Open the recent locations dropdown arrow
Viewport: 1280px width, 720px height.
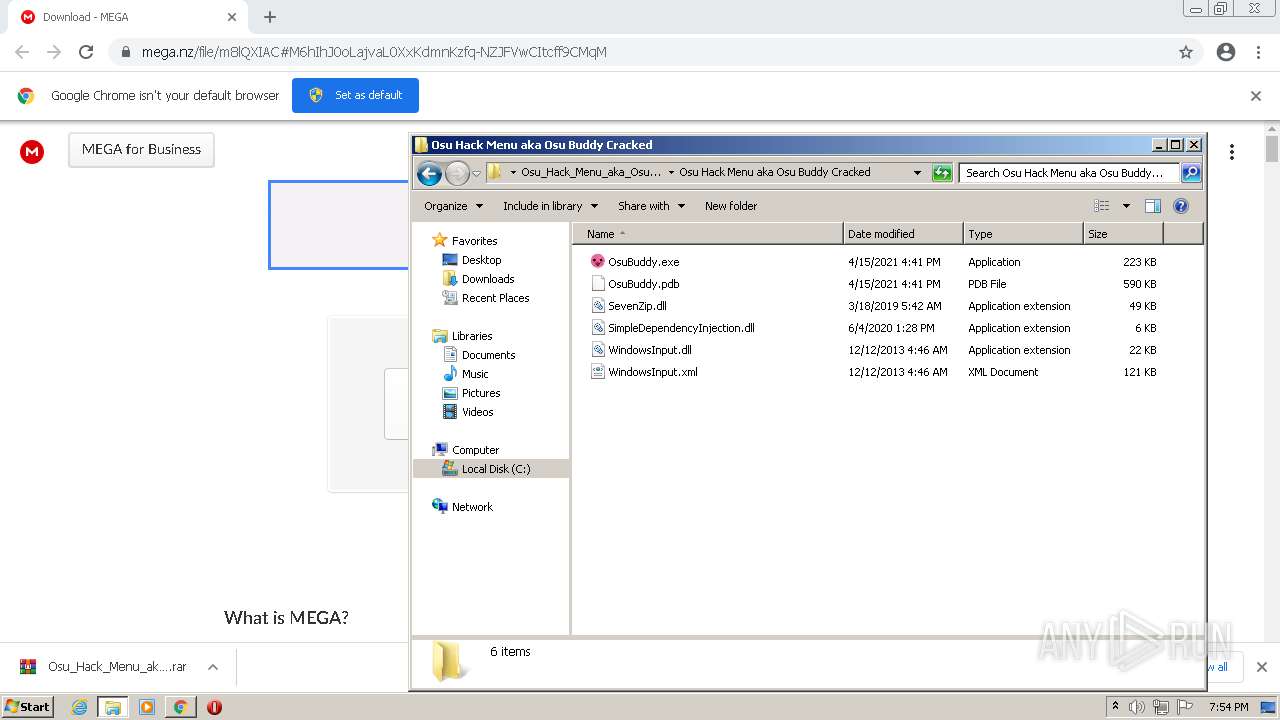(477, 173)
